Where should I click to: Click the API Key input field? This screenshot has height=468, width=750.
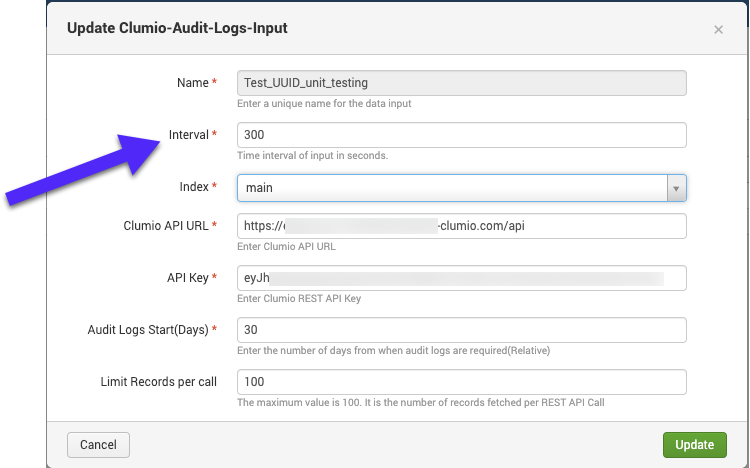462,278
